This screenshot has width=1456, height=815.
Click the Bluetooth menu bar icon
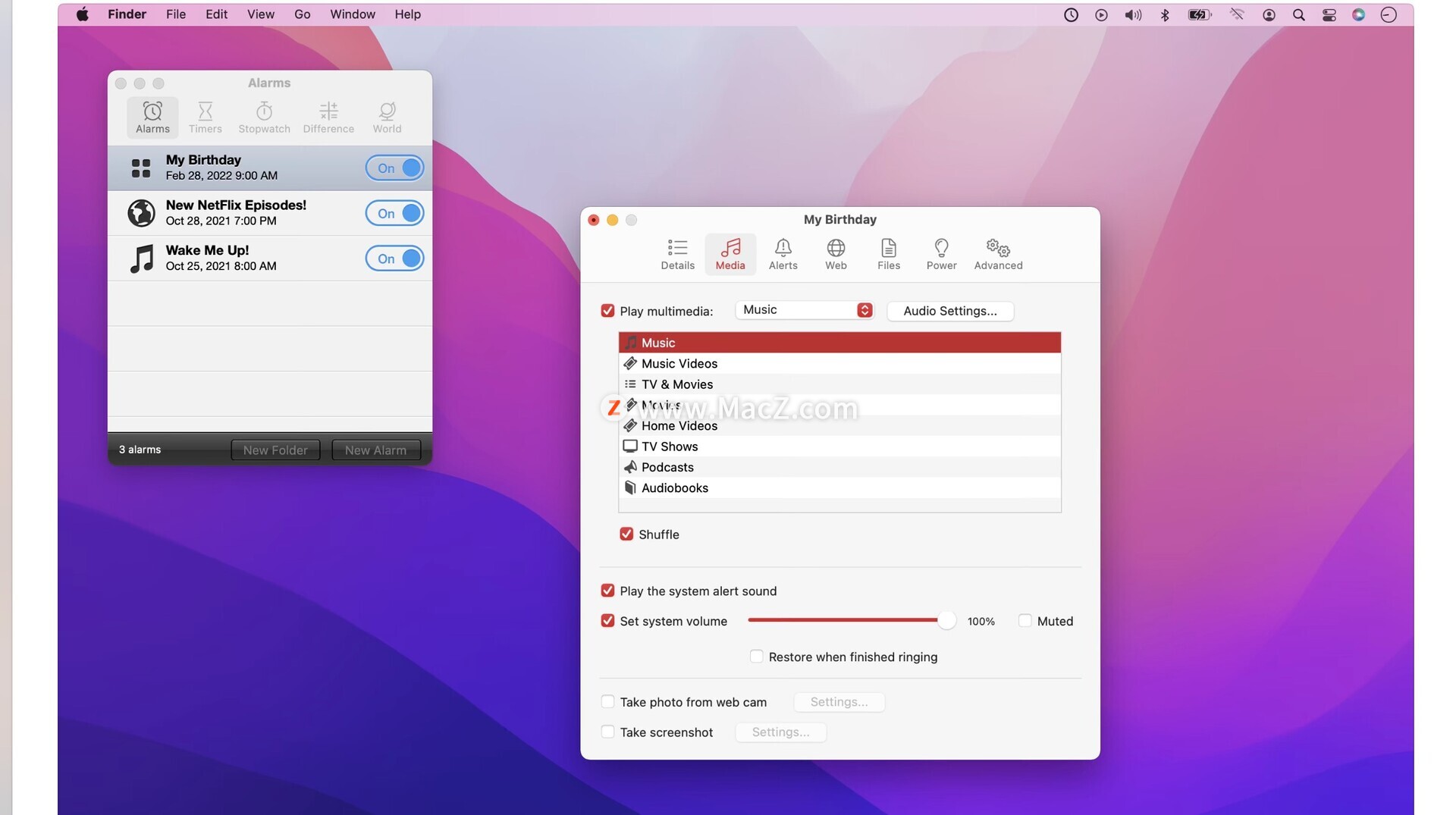[x=1165, y=14]
